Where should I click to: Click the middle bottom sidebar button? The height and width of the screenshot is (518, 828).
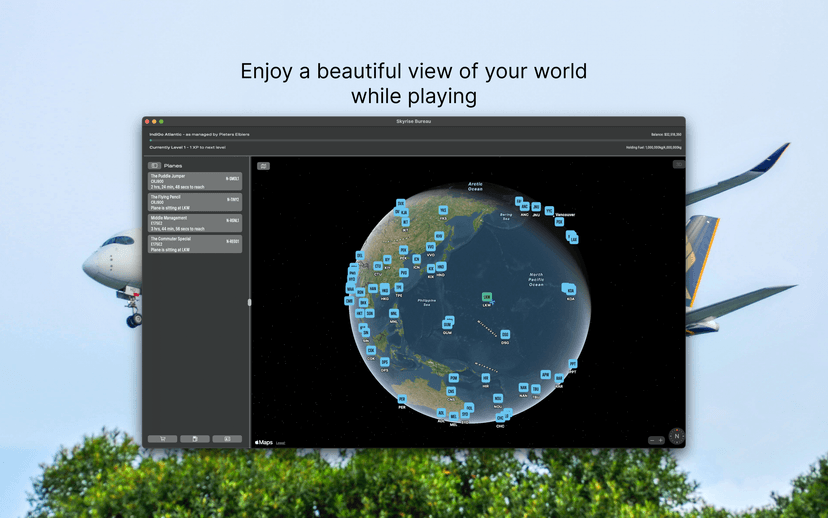195,439
